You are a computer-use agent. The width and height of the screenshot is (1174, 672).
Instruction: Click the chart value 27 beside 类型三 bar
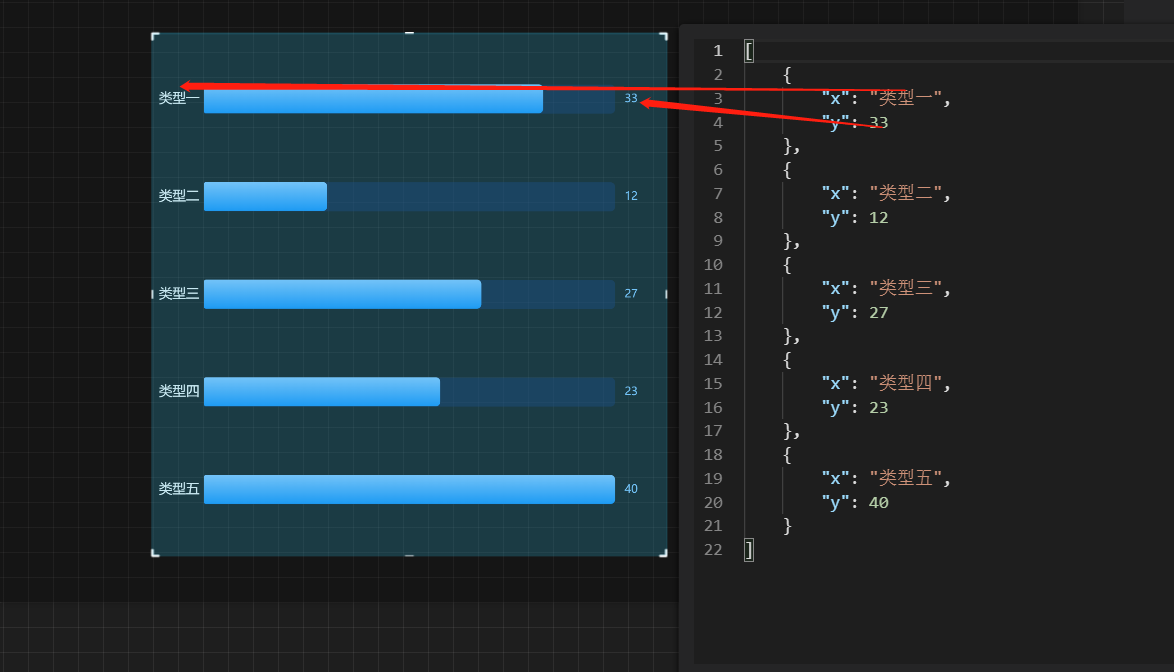(x=631, y=293)
